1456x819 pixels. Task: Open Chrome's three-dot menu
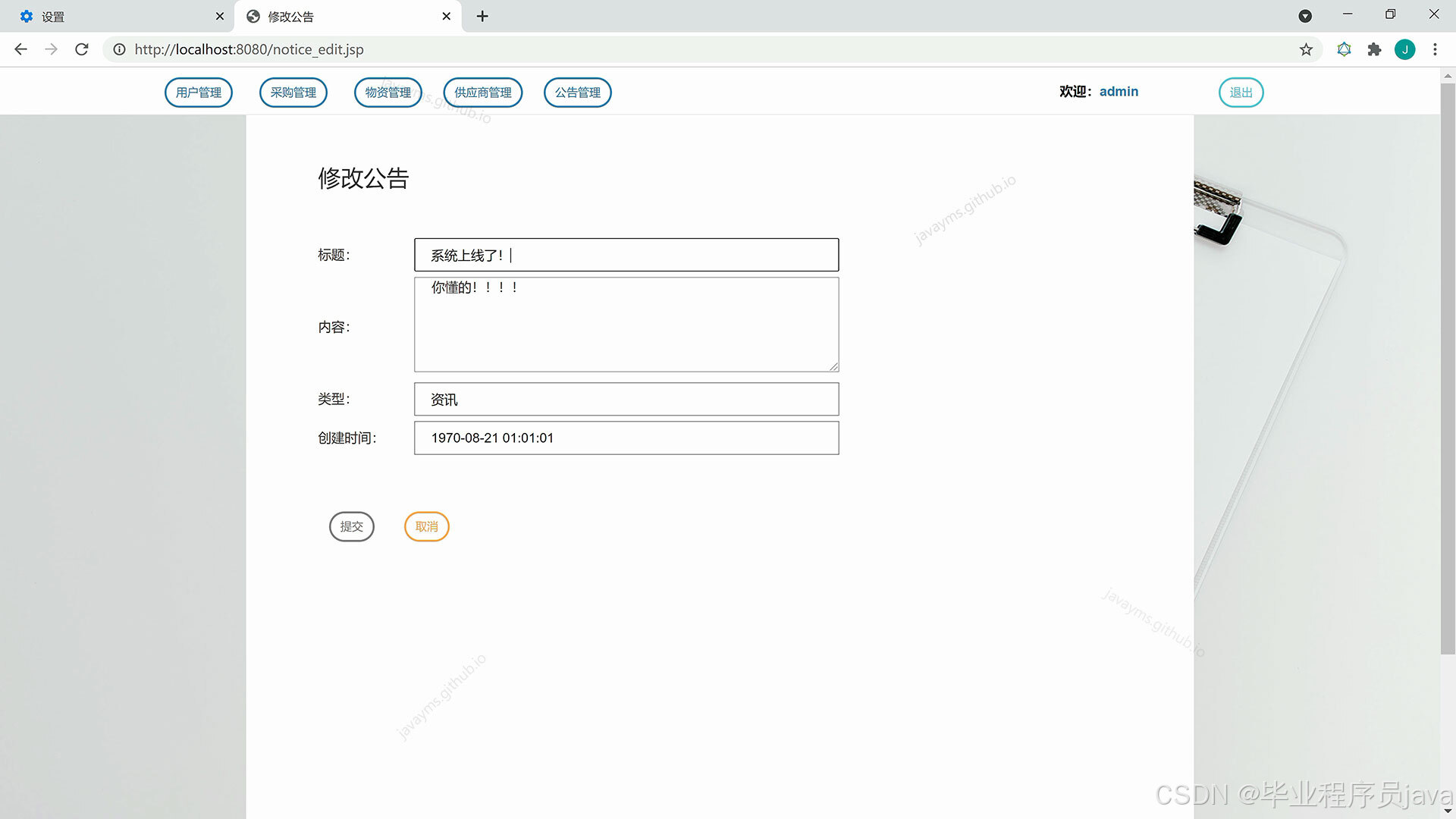pos(1435,49)
